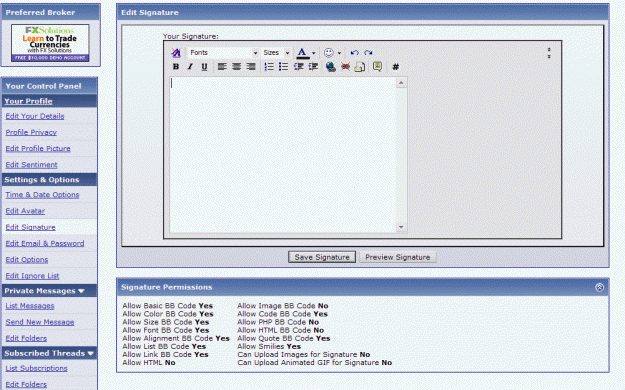Screen dimensions: 625x390
Task: Click 'Allow HTML No' text
Action: point(149,362)
